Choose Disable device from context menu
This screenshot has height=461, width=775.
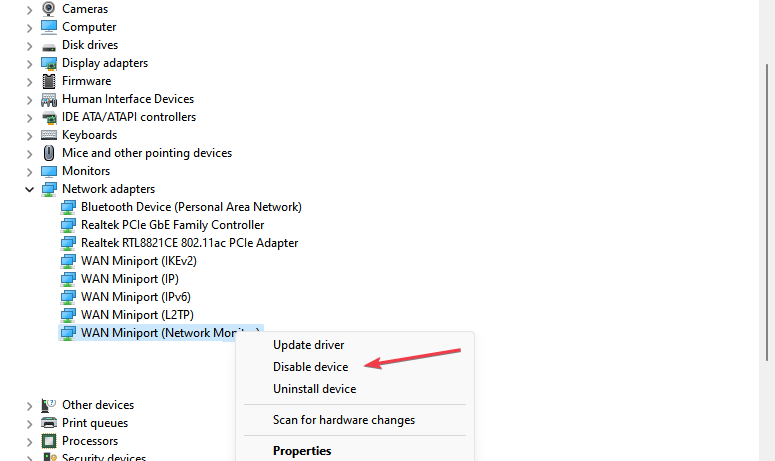[310, 367]
